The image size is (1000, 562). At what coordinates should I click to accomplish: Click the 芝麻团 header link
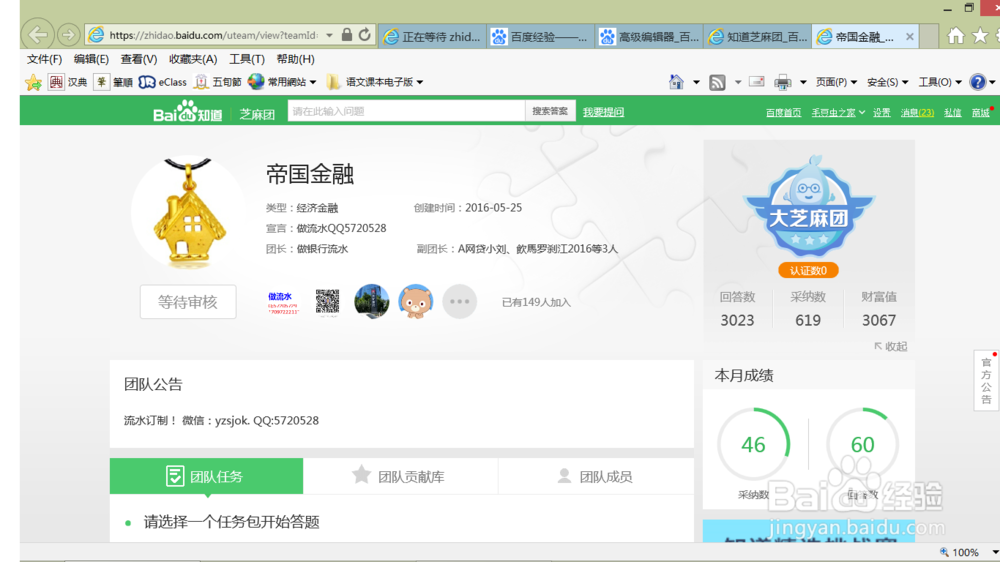[257, 114]
